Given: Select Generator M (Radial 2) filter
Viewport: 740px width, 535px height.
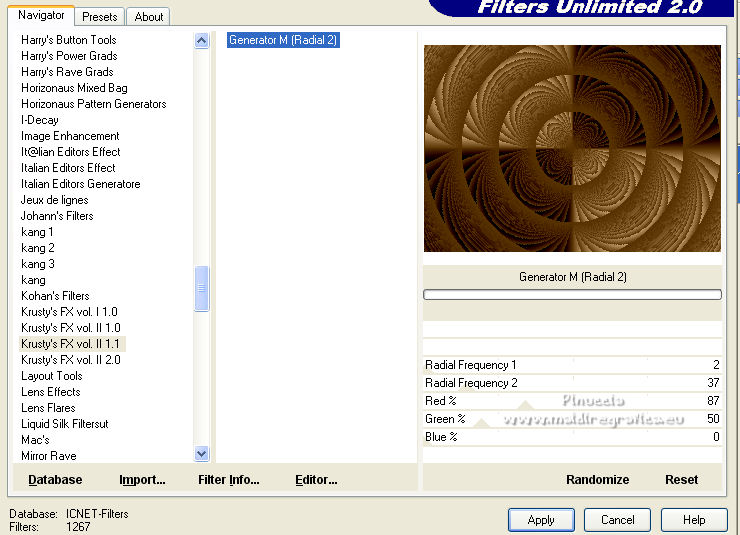Looking at the screenshot, I should [283, 40].
